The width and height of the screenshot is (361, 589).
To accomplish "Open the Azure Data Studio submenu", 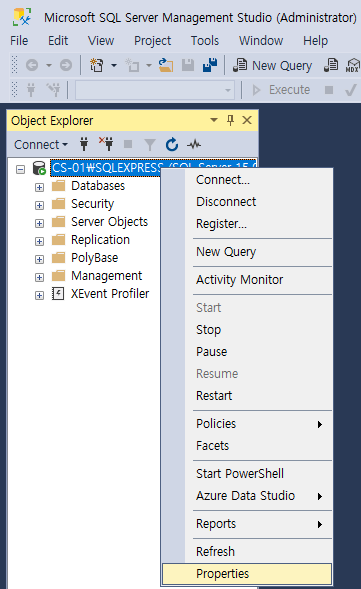I will click(x=247, y=496).
